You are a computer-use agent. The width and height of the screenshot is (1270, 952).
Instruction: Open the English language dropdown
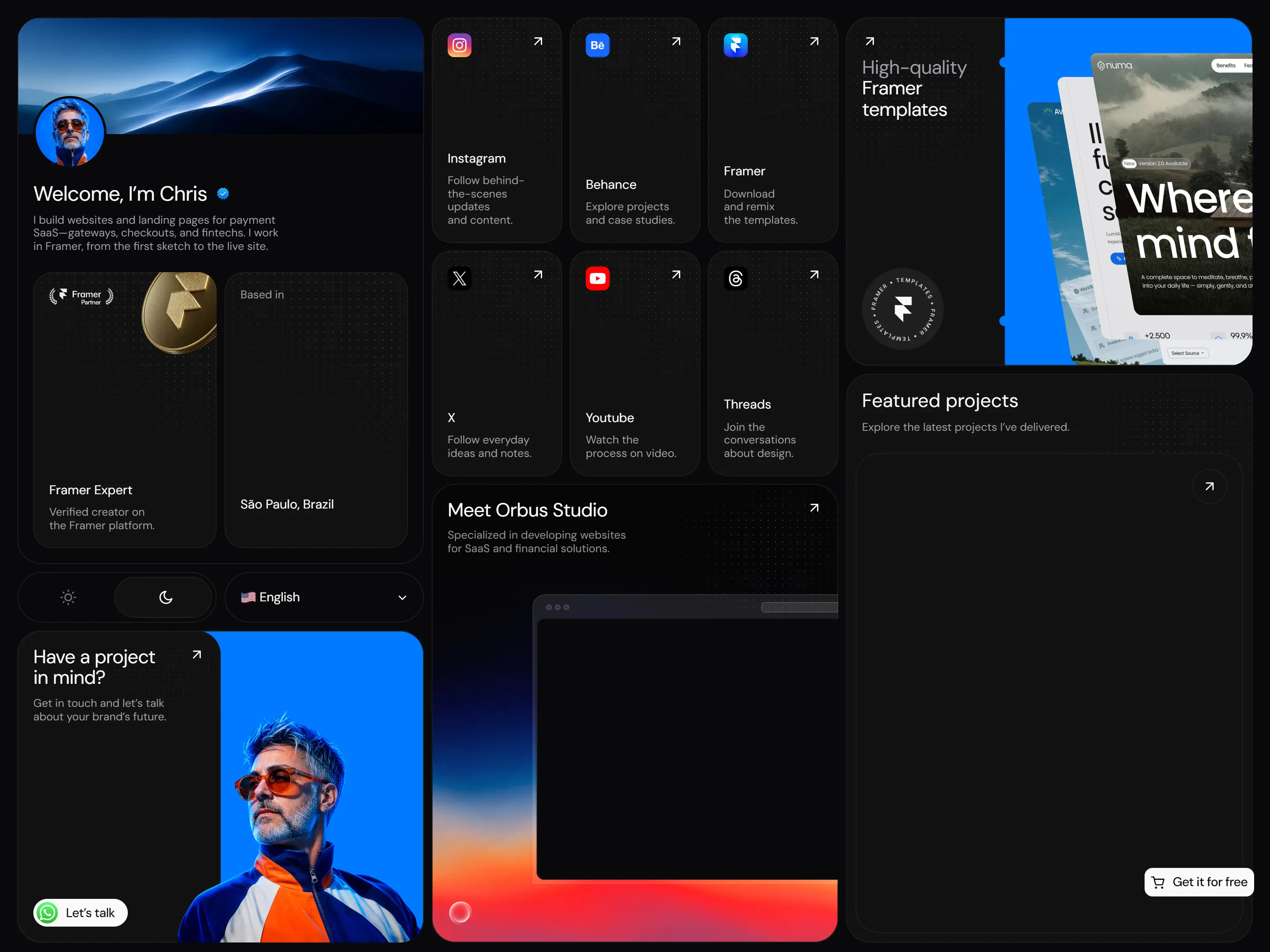pos(324,597)
